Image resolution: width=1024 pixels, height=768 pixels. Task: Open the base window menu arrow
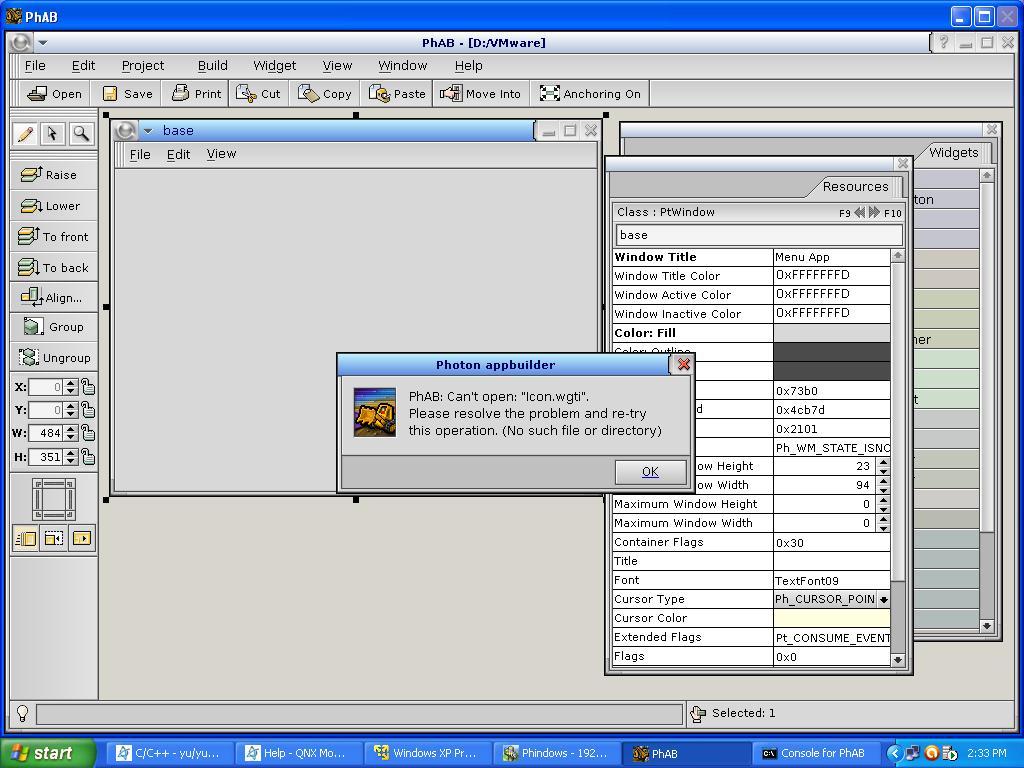147,130
